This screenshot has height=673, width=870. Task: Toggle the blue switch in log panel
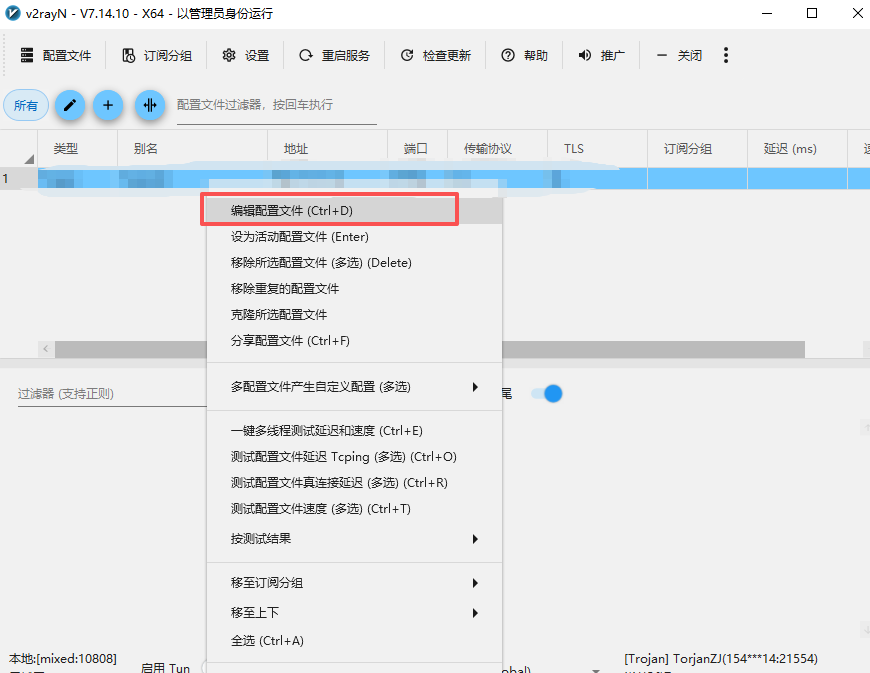[x=547, y=394]
